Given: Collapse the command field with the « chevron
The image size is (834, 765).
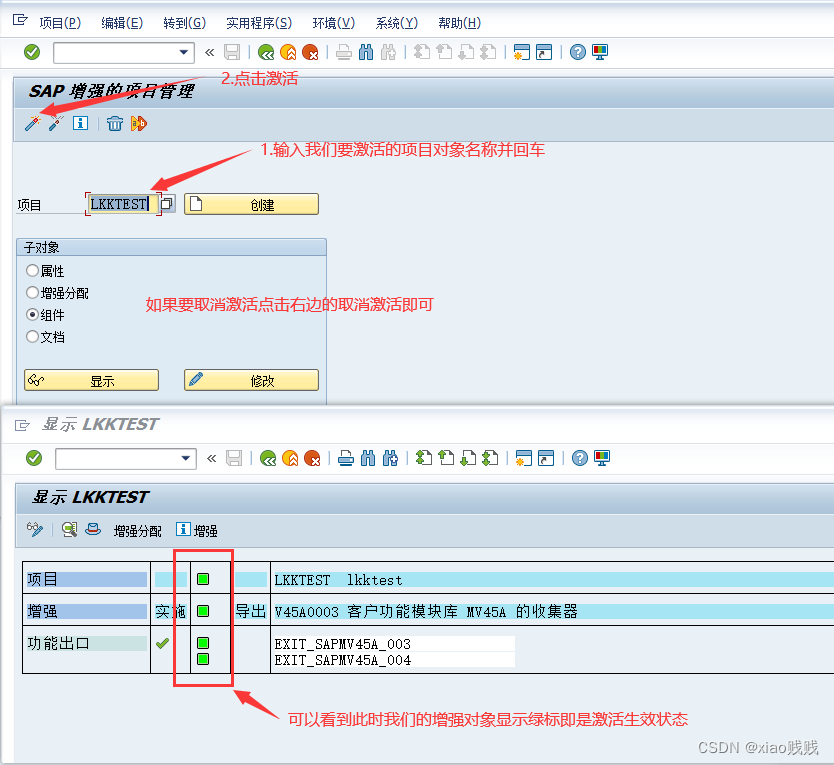Looking at the screenshot, I should 210,51.
